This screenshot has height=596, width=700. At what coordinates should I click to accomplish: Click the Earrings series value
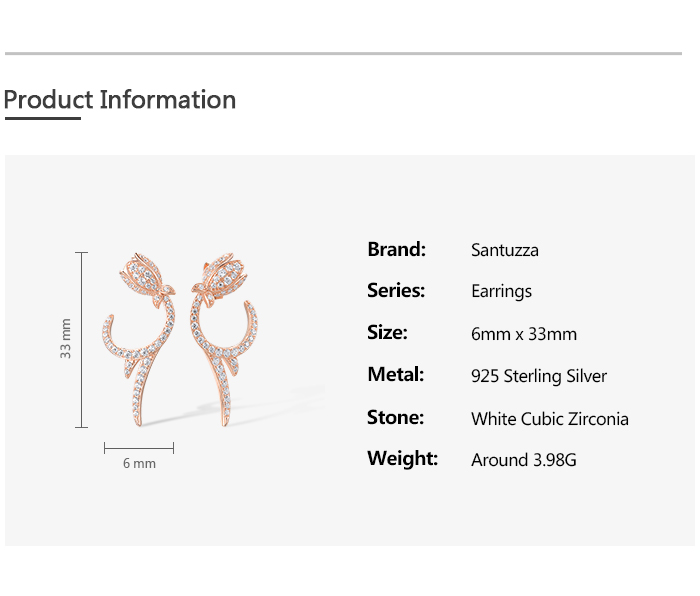click(501, 292)
